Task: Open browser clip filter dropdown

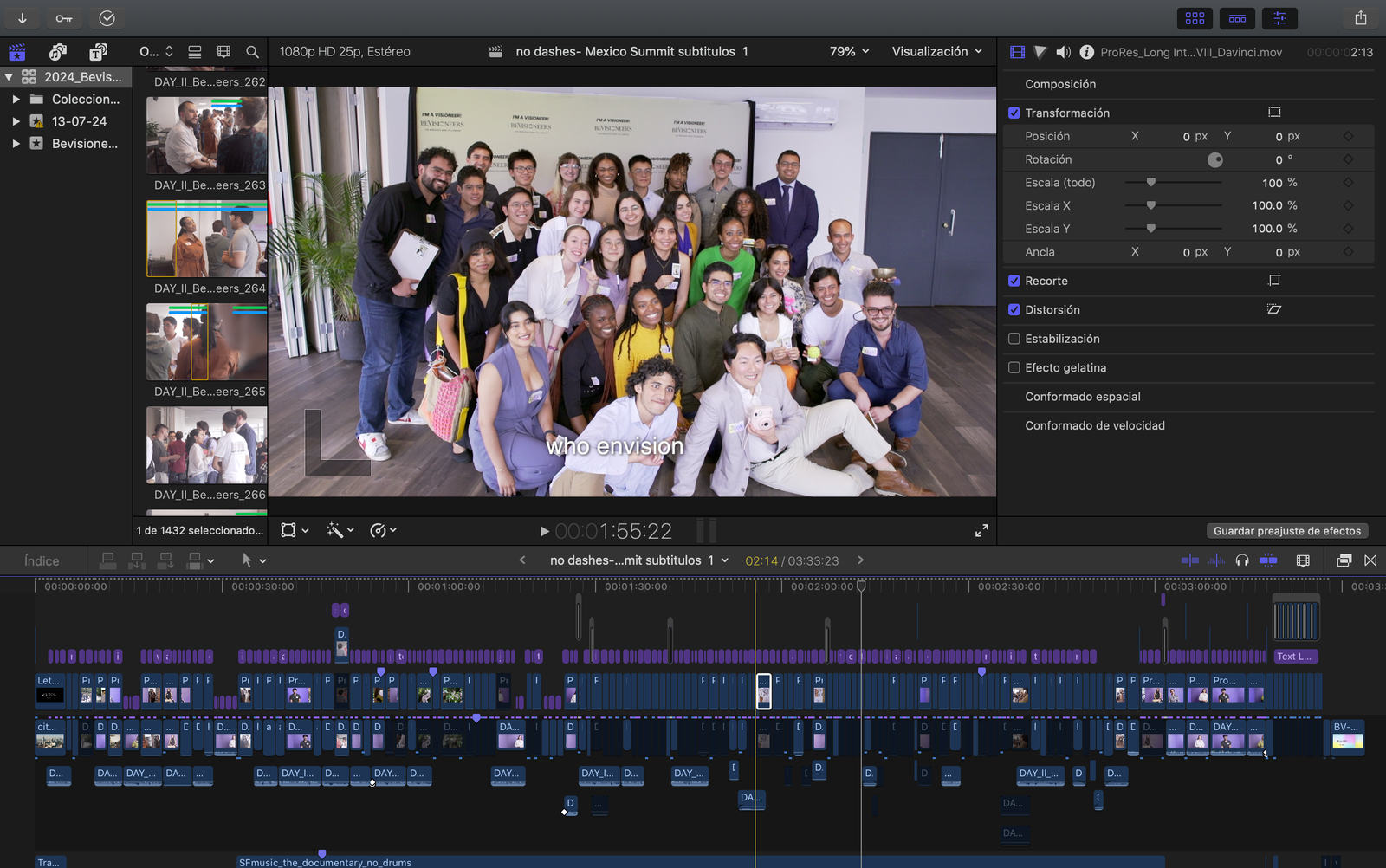Action: (156, 52)
